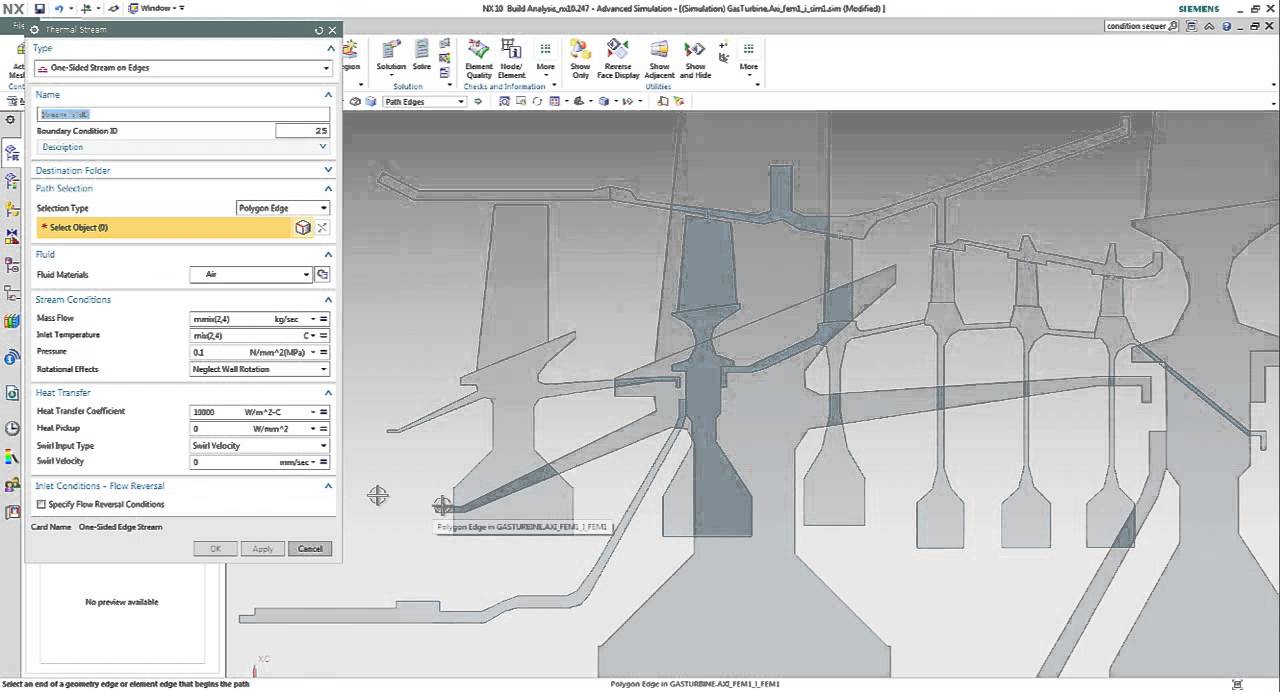Screen dimensions: 1280x692
Task: Open Element Quality check
Action: tap(479, 58)
